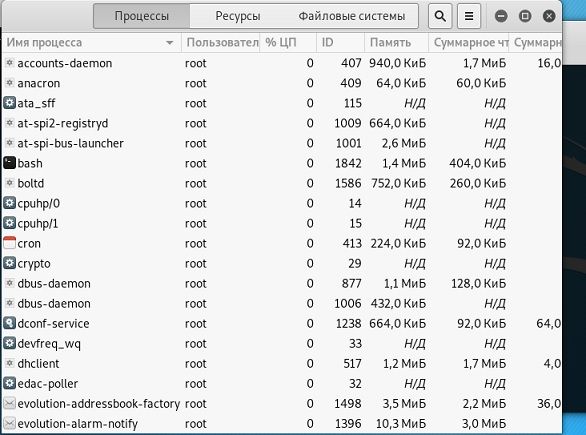Select the evolution-alarm-notify process name
The image size is (586, 435).
[x=77, y=424]
